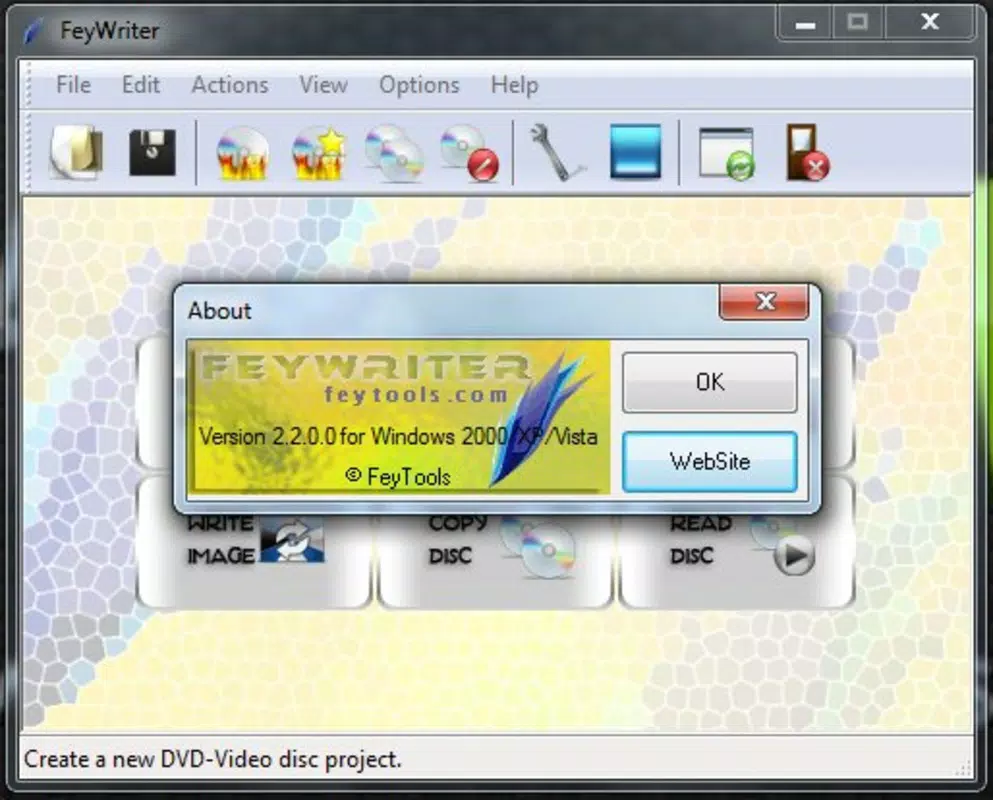Open the View menu

(x=323, y=85)
